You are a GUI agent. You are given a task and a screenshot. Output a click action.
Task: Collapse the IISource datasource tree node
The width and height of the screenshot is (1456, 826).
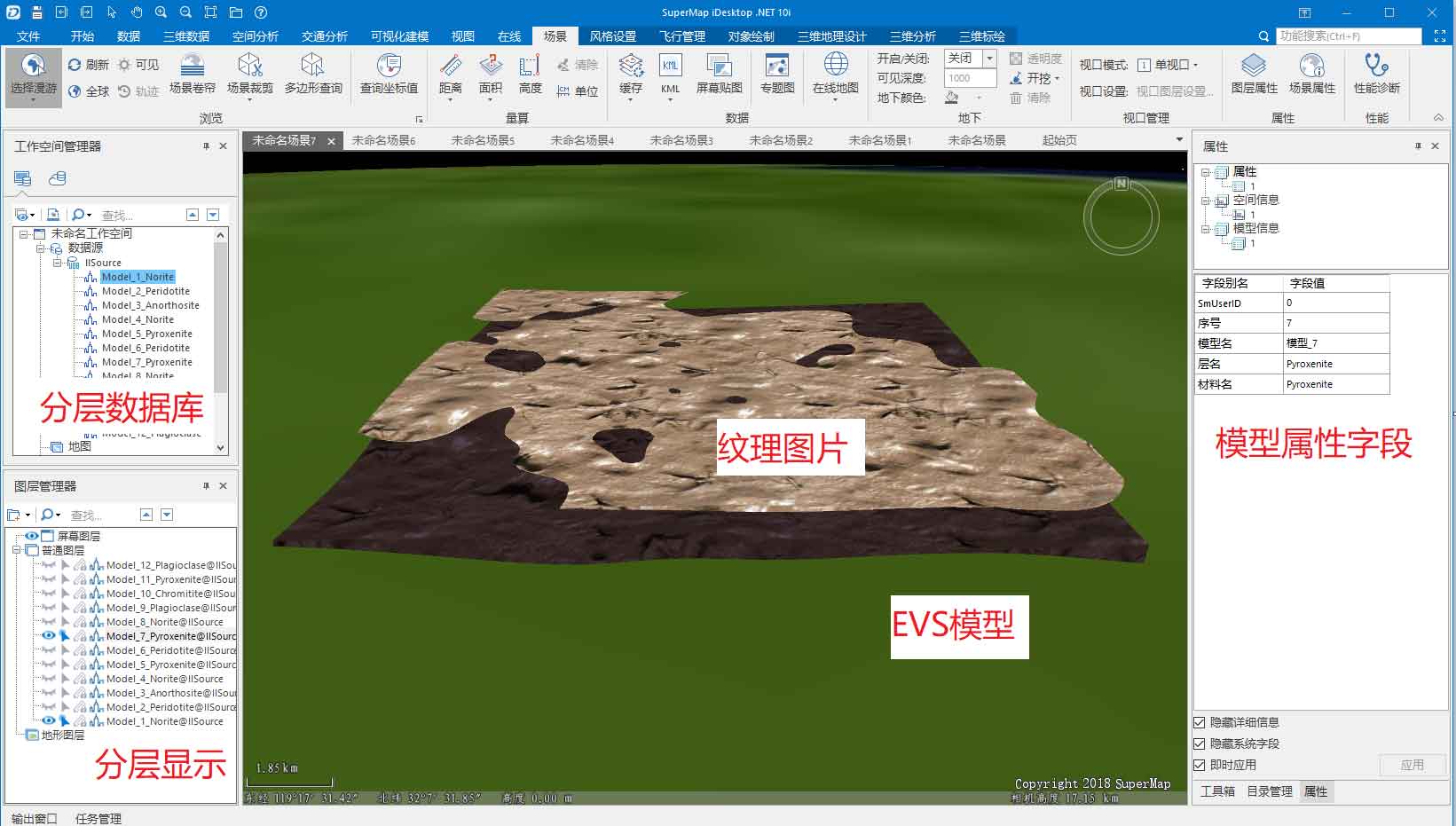coord(57,263)
